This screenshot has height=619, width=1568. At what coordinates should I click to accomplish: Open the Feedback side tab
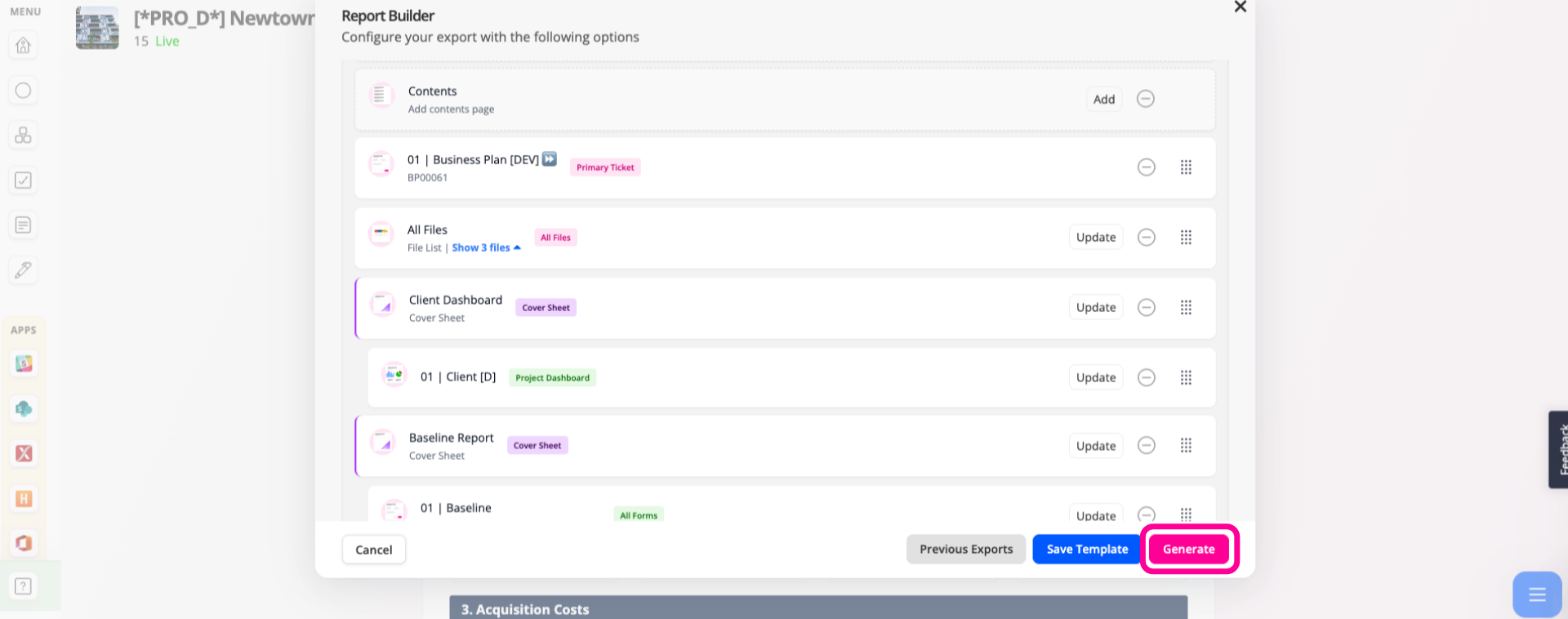point(1558,450)
